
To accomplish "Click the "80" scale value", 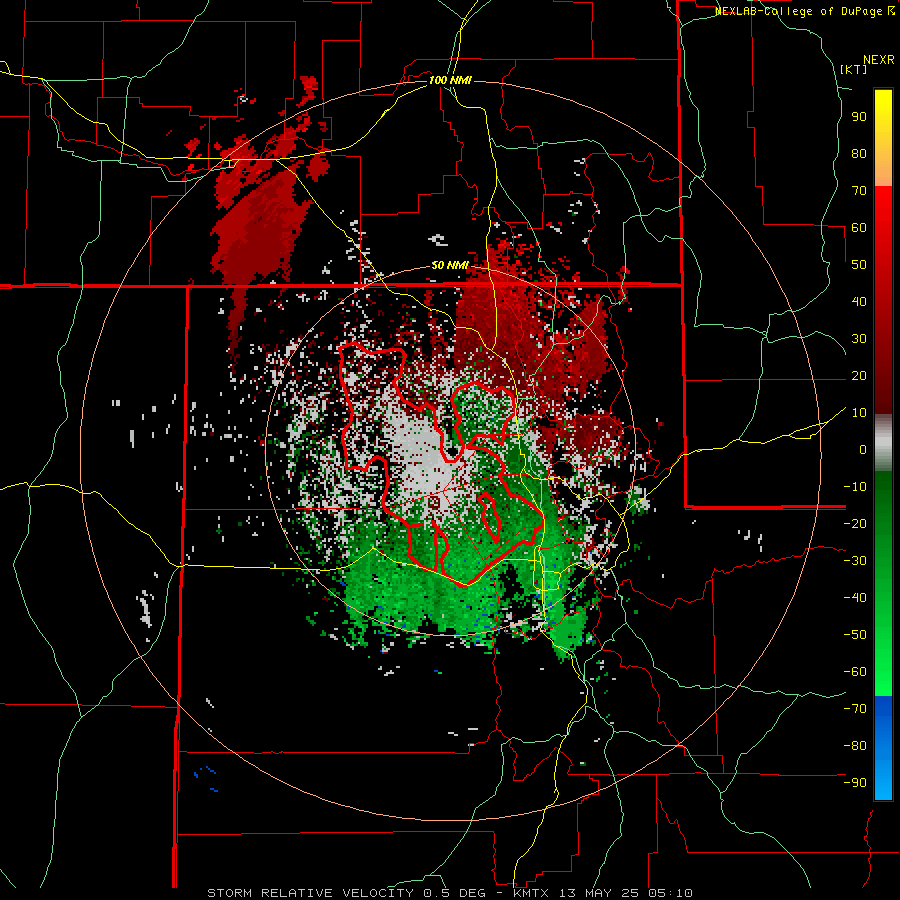I will point(859,153).
